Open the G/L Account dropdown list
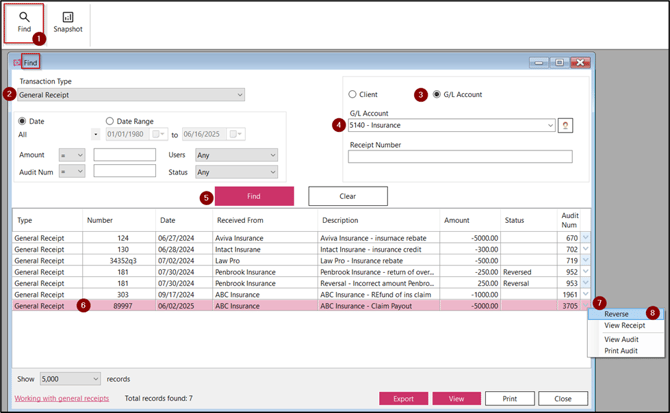Image resolution: width=670 pixels, height=413 pixels. tap(550, 126)
